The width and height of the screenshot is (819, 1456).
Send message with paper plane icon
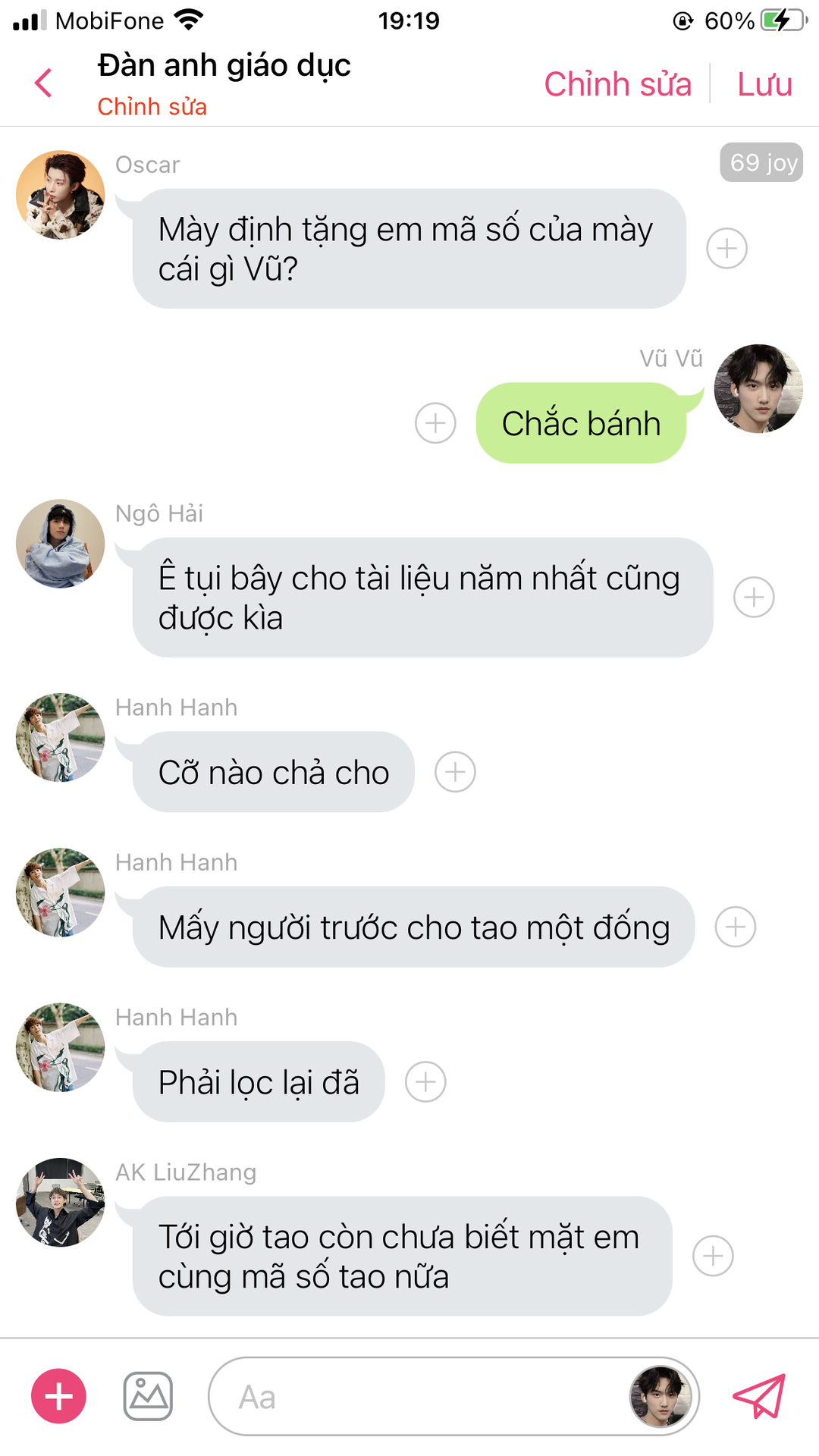[x=759, y=1396]
